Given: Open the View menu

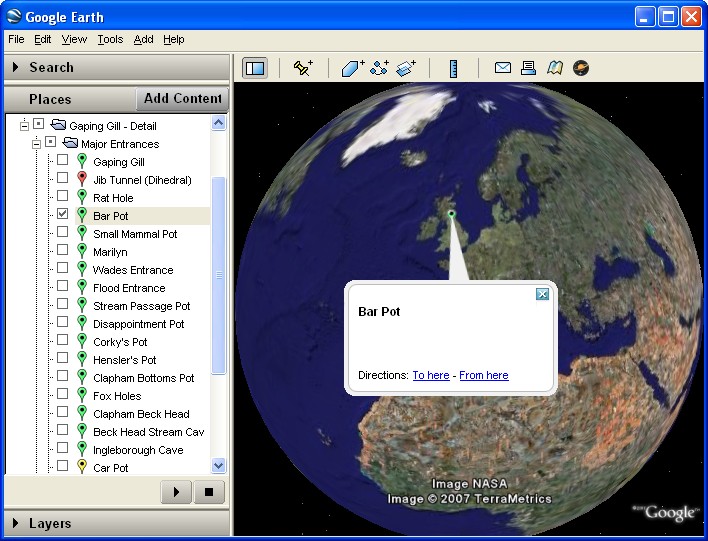Looking at the screenshot, I should tap(74, 39).
